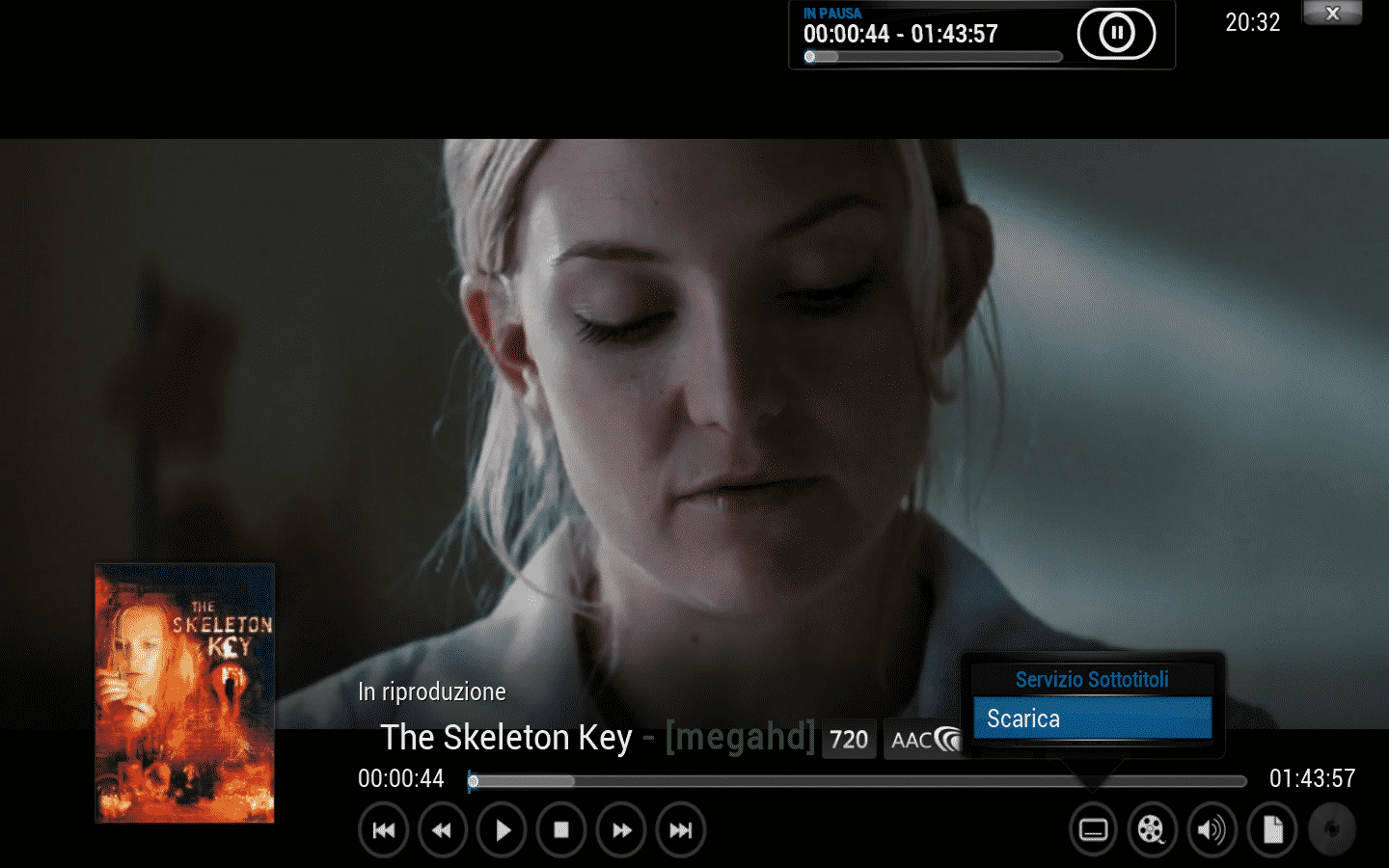Skip to previous item in playback controls
The image size is (1389, 868).
coord(383,829)
